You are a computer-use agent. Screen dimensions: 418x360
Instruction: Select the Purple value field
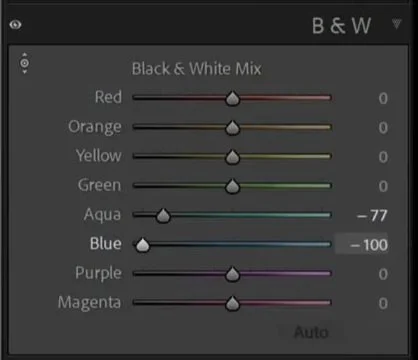pyautogui.click(x=383, y=274)
